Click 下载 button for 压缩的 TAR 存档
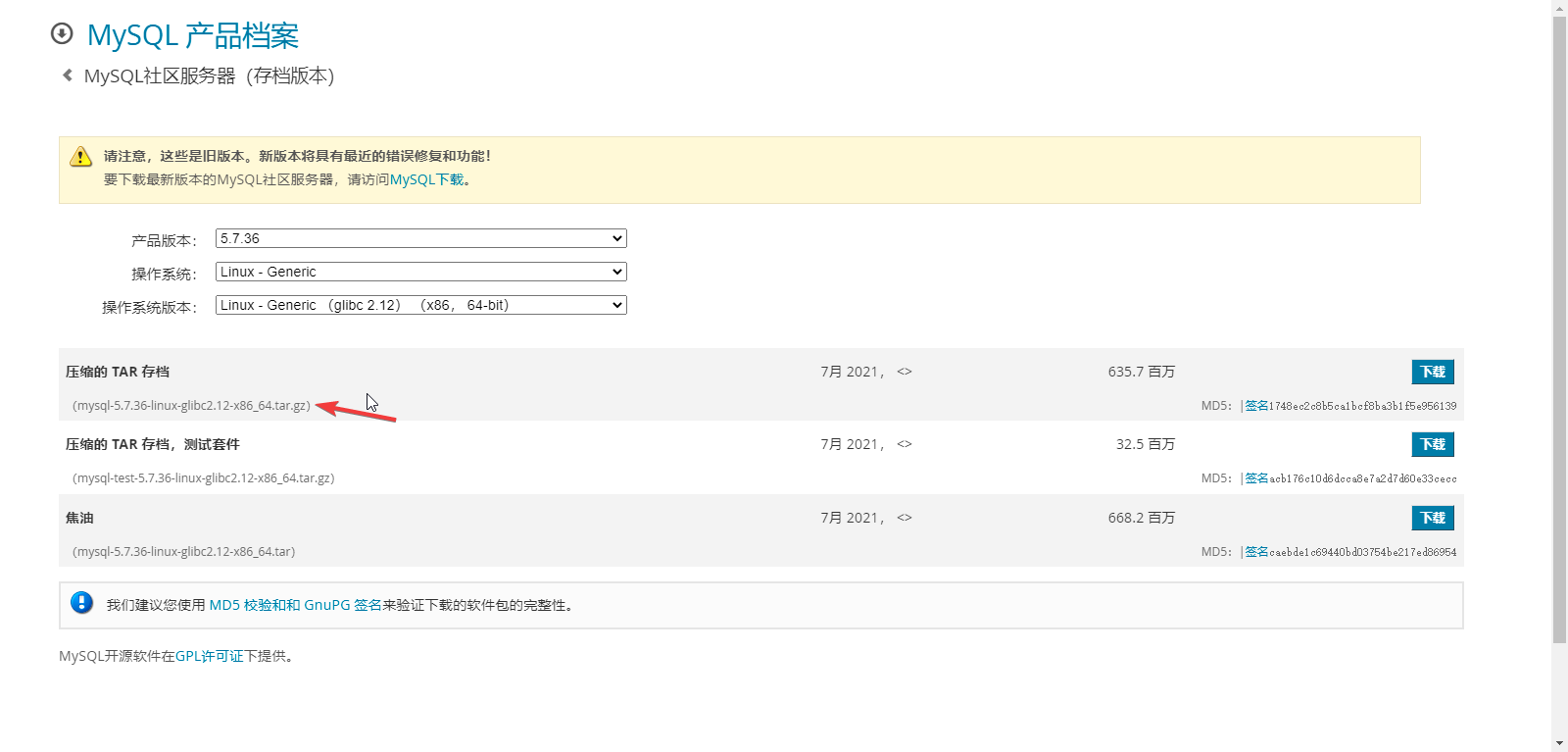Image resolution: width=1568 pixels, height=752 pixels. click(x=1433, y=372)
